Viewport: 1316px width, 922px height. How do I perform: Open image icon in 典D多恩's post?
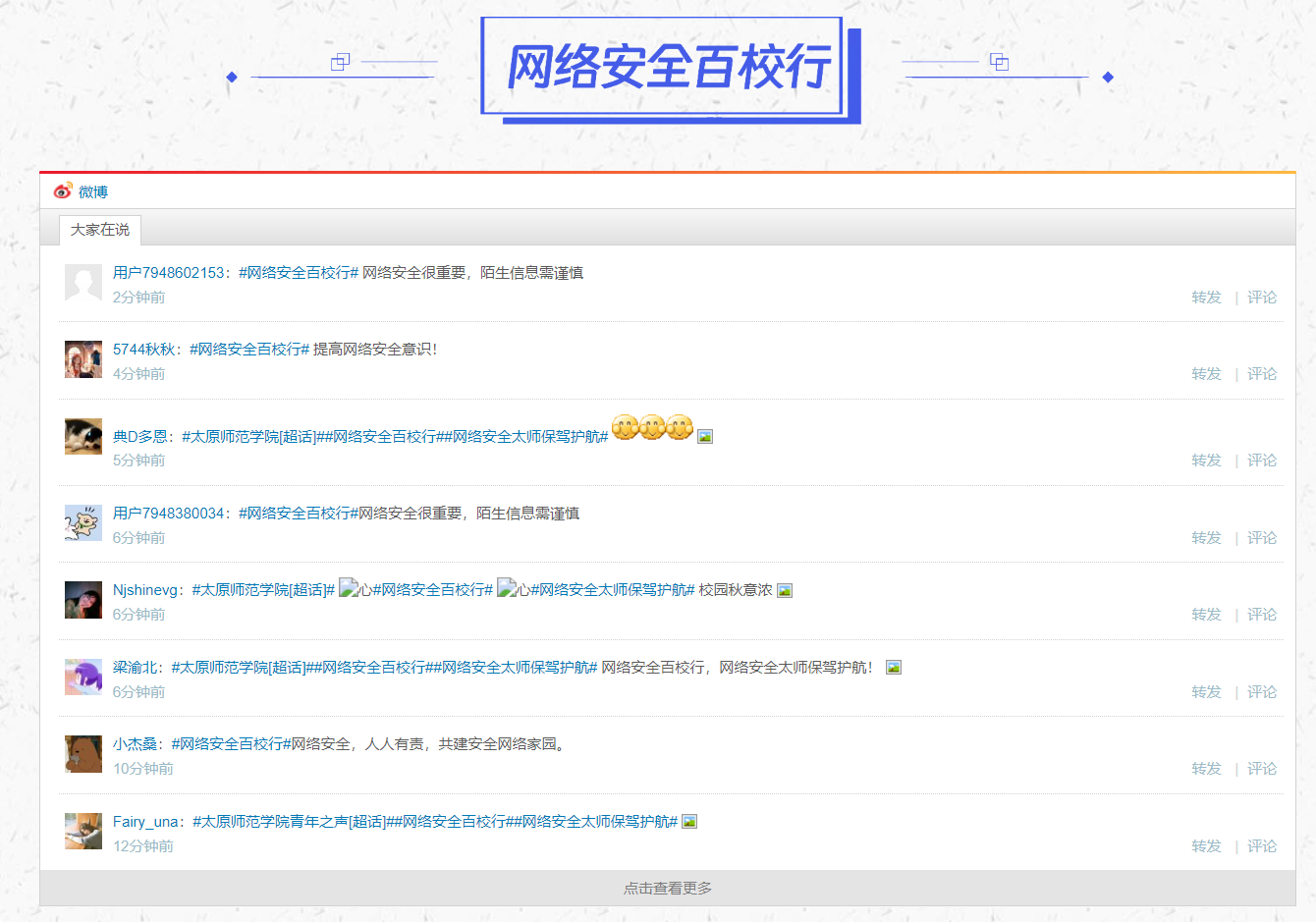point(704,437)
